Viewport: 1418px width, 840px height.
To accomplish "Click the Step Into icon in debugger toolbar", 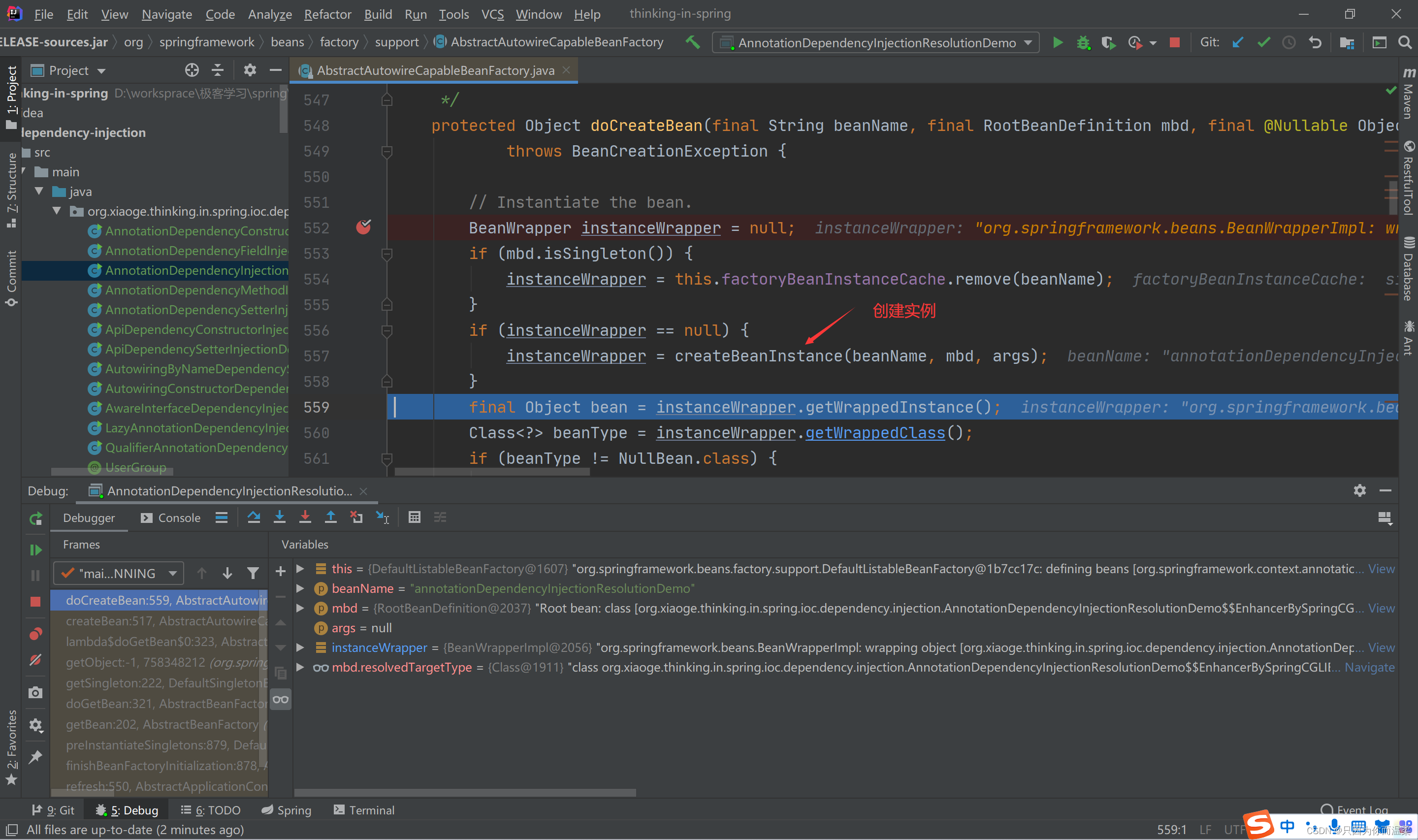I will [x=280, y=517].
